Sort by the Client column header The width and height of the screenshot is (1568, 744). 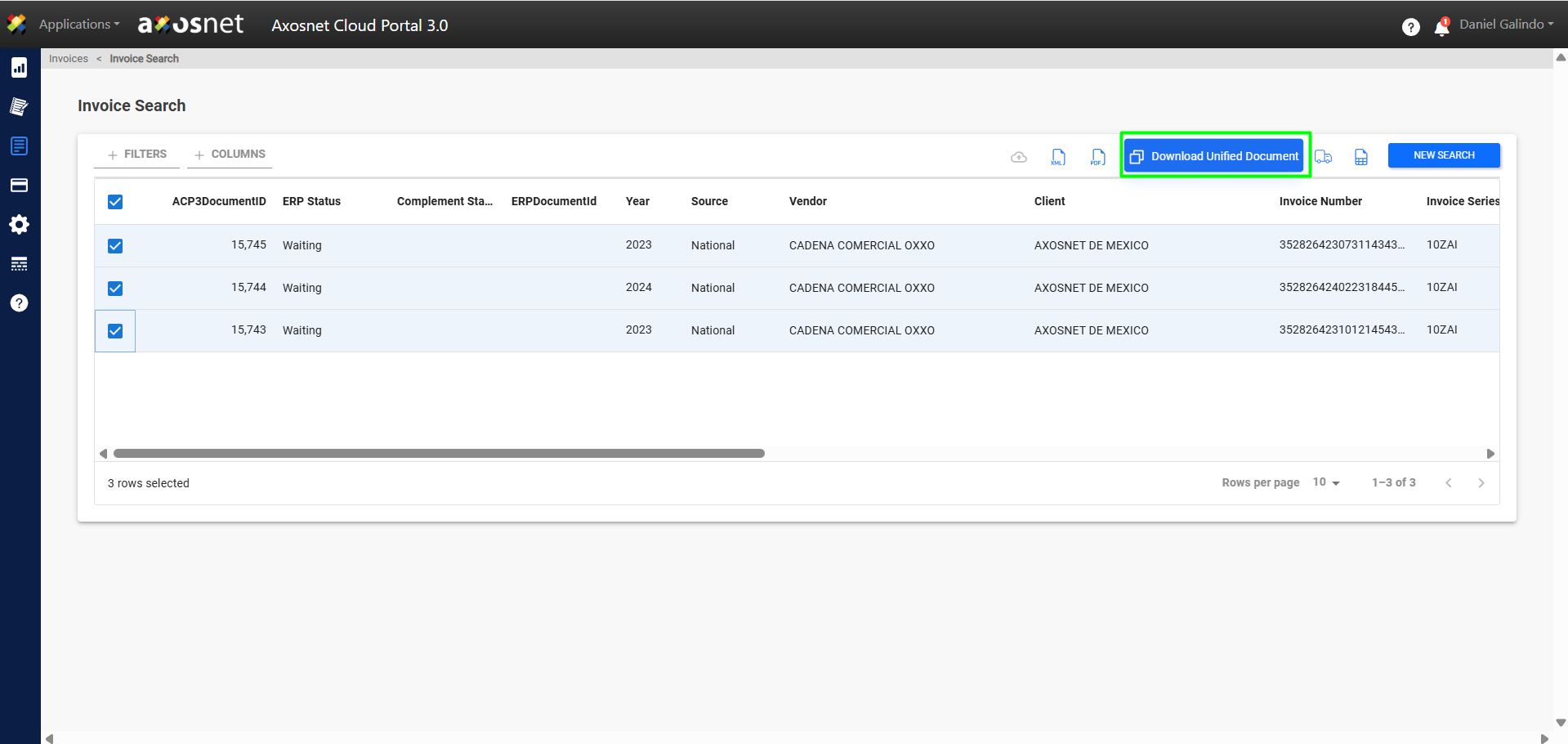pyautogui.click(x=1050, y=201)
